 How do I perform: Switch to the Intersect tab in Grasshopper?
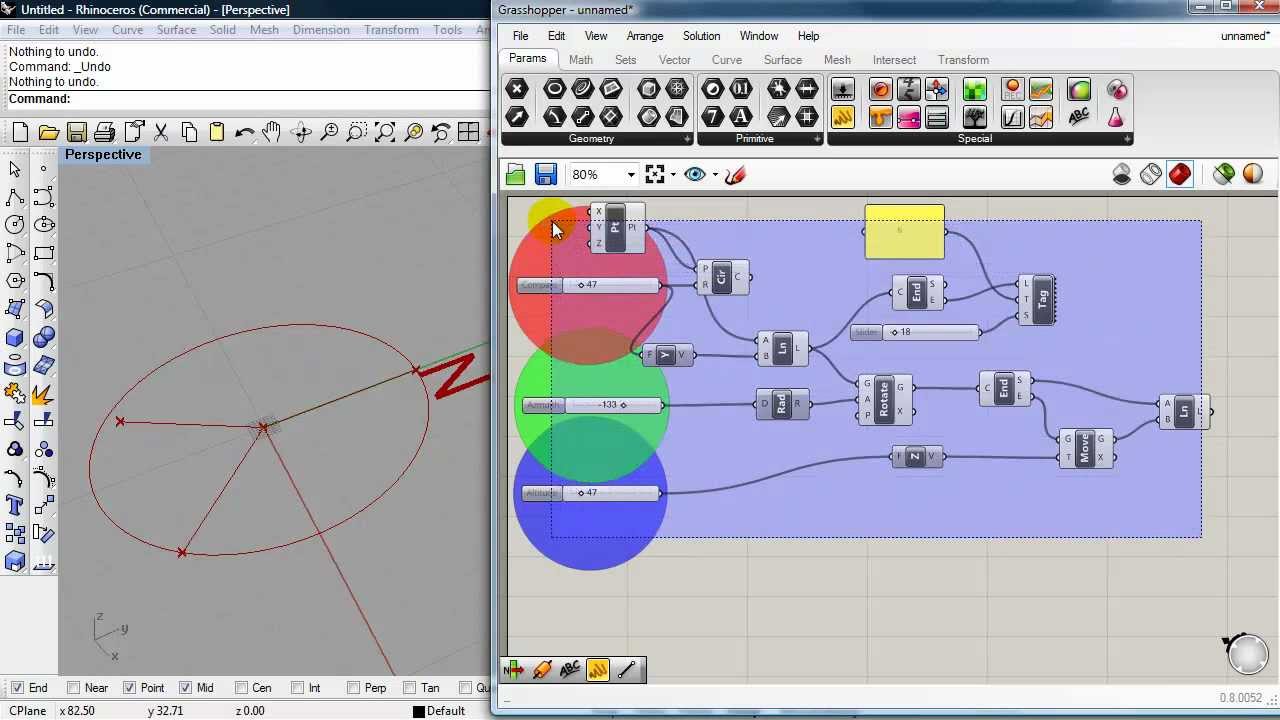894,60
